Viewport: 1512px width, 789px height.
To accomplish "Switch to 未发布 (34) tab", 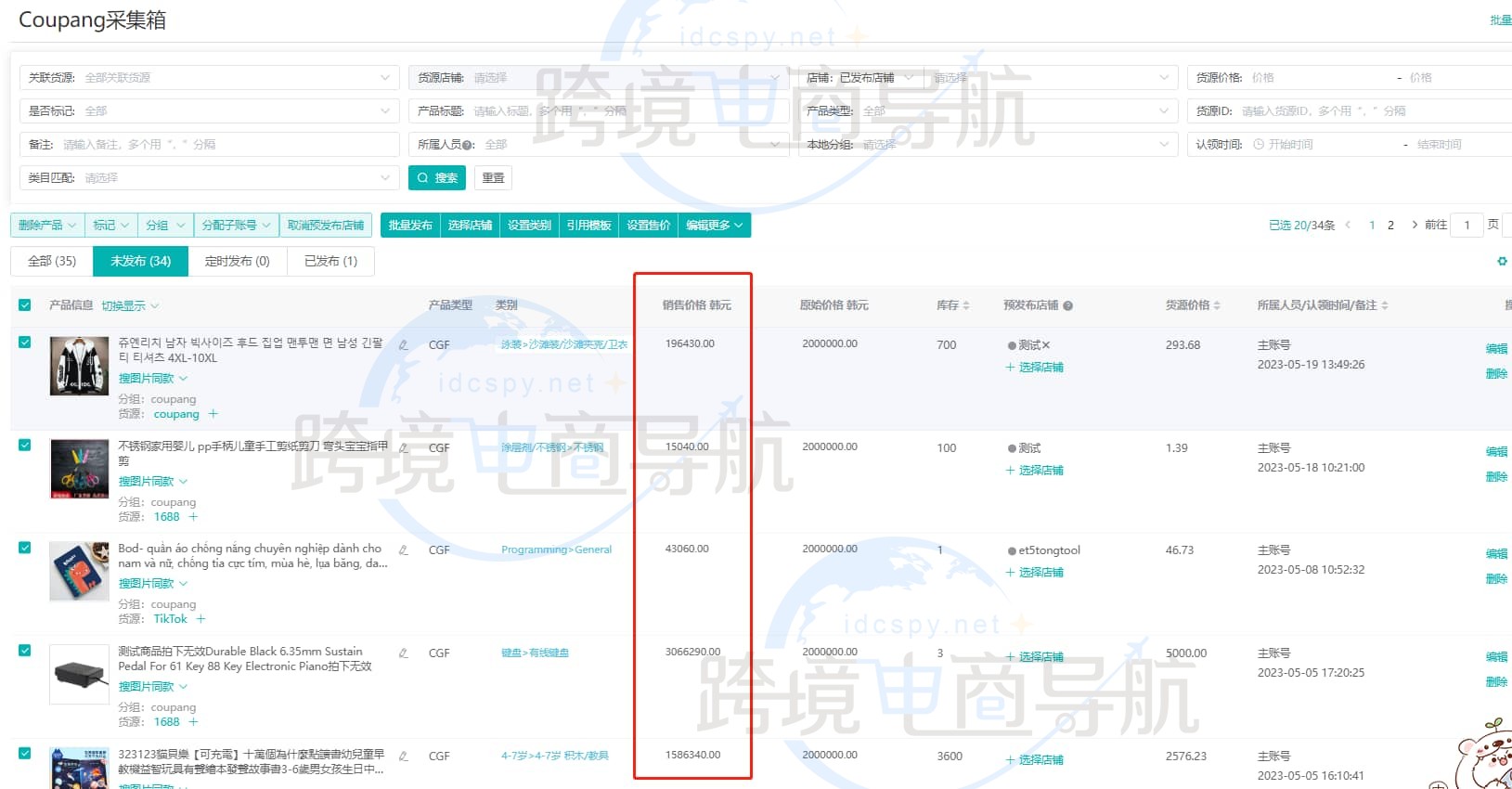I will [x=140, y=262].
